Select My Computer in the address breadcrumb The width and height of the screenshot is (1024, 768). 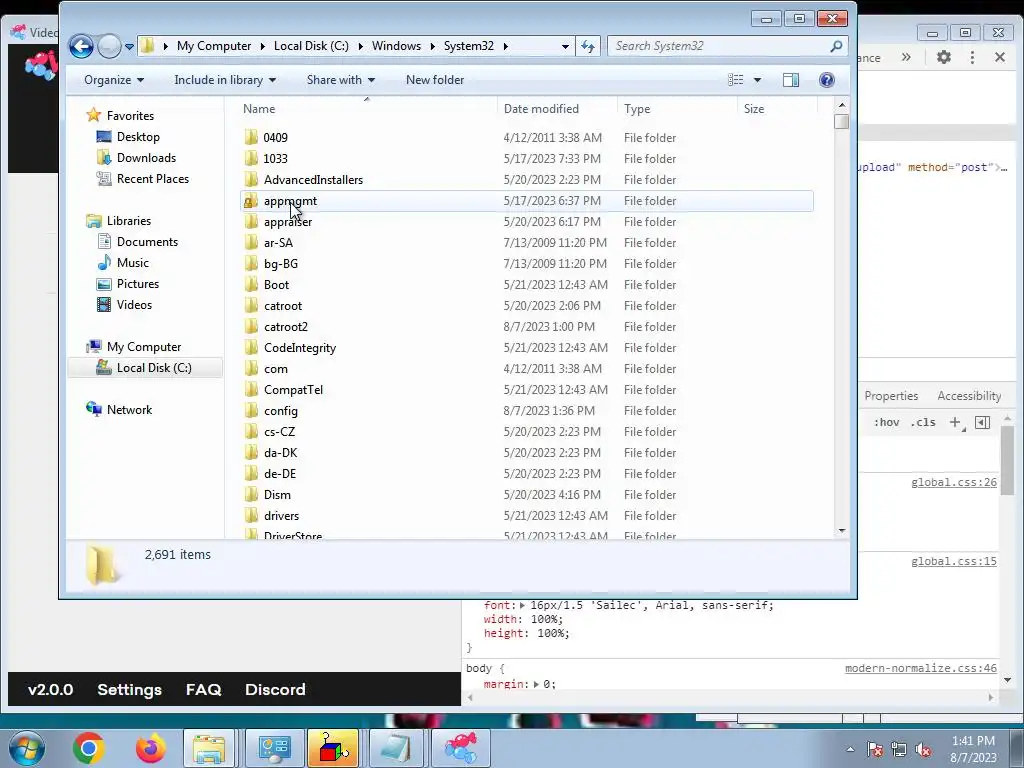pyautogui.click(x=214, y=46)
